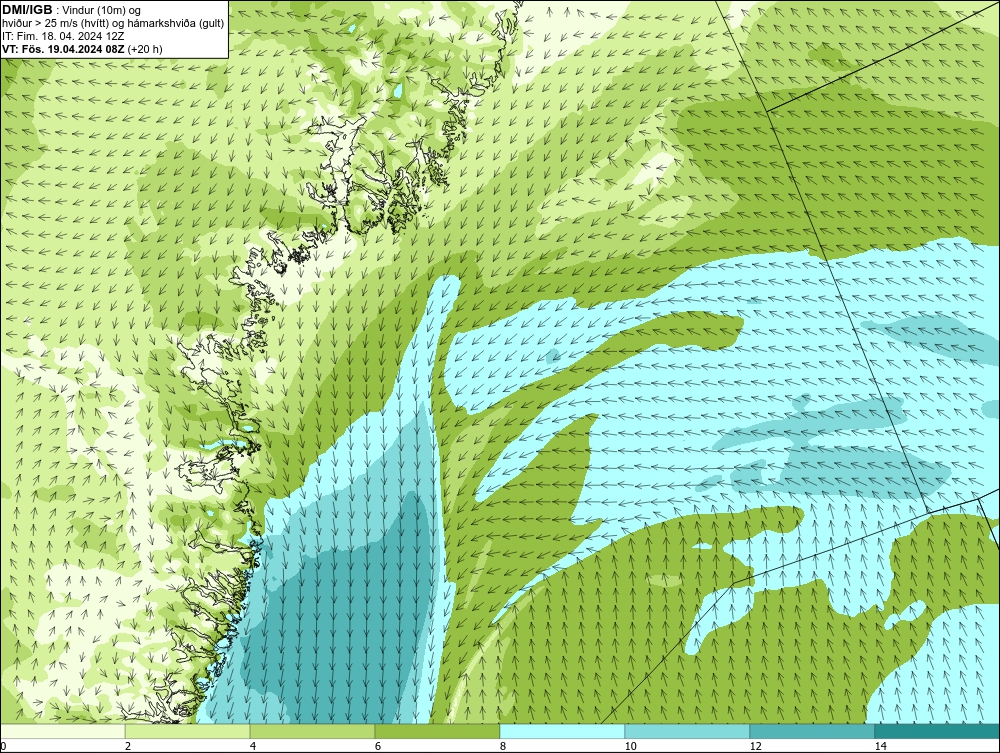Screen dimensions: 1000x753
Task: Click the 12–14 m/s teal legend swatch
Action: [x=812, y=731]
